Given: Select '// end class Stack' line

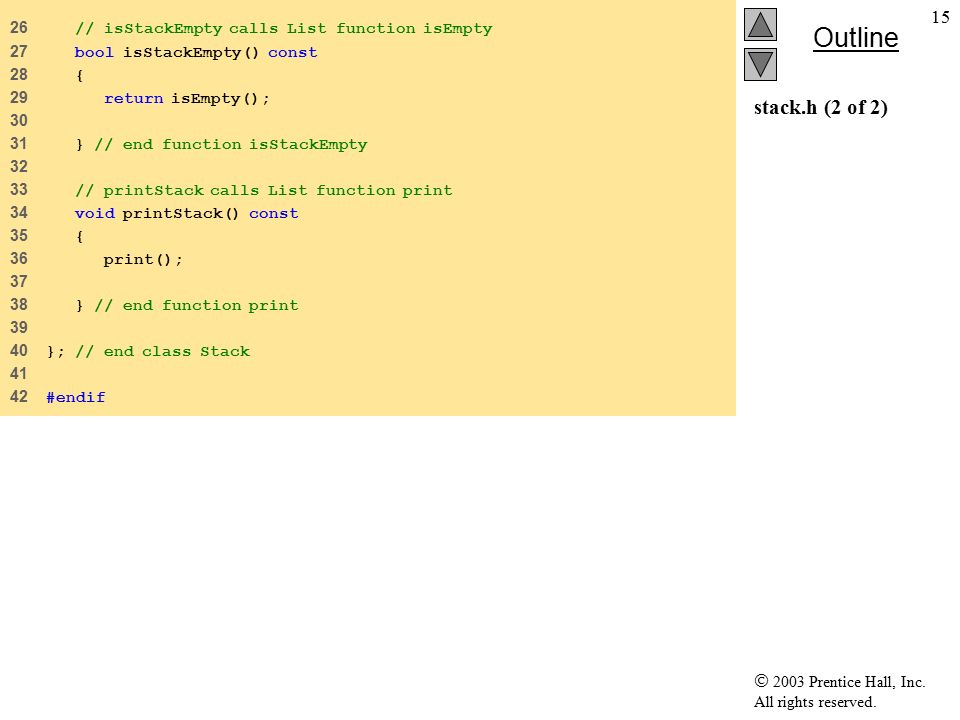Looking at the screenshot, I should pos(148,351).
